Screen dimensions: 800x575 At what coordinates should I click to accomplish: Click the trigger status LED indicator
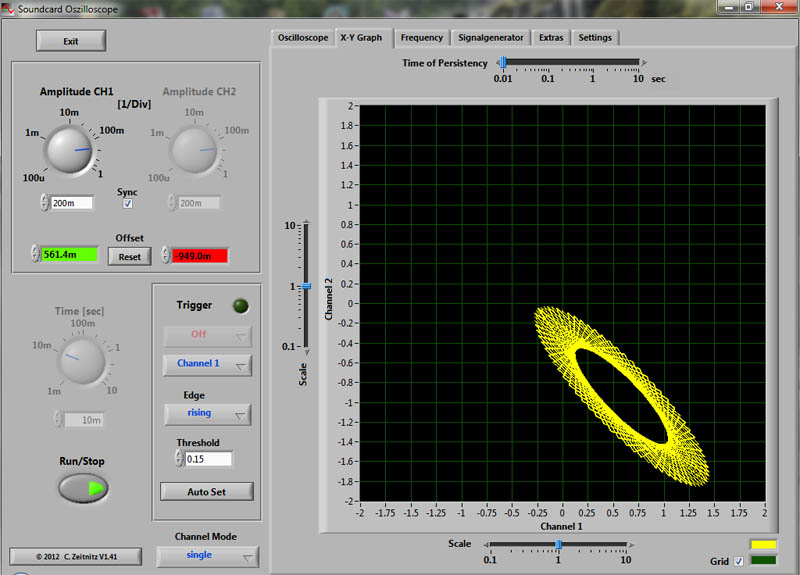[x=240, y=306]
